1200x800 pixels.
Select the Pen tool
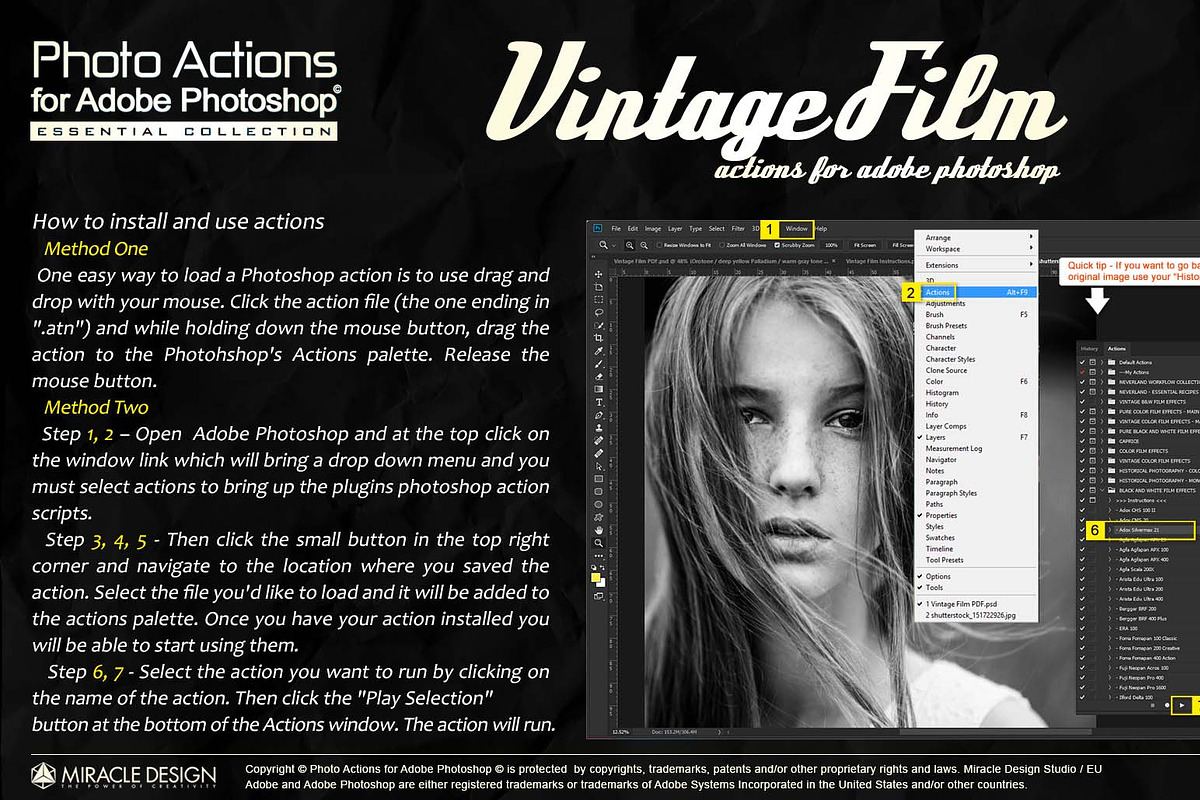[599, 415]
